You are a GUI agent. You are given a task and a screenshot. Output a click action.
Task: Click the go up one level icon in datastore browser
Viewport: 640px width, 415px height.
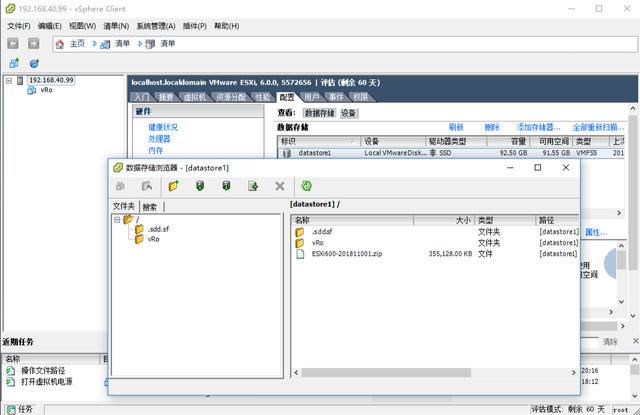120,186
